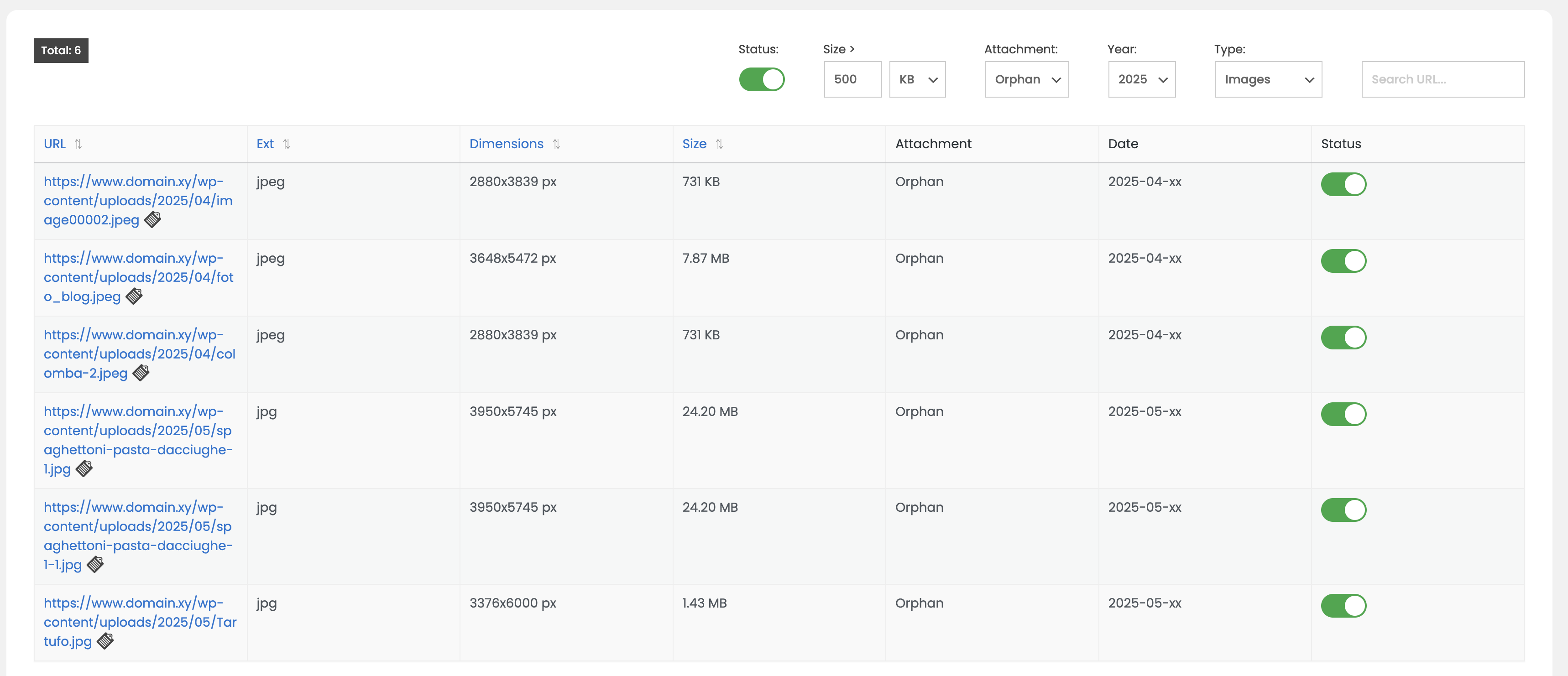Click the tag icon beside Tartufo.jpg
This screenshot has height=676, width=1568.
(x=105, y=641)
